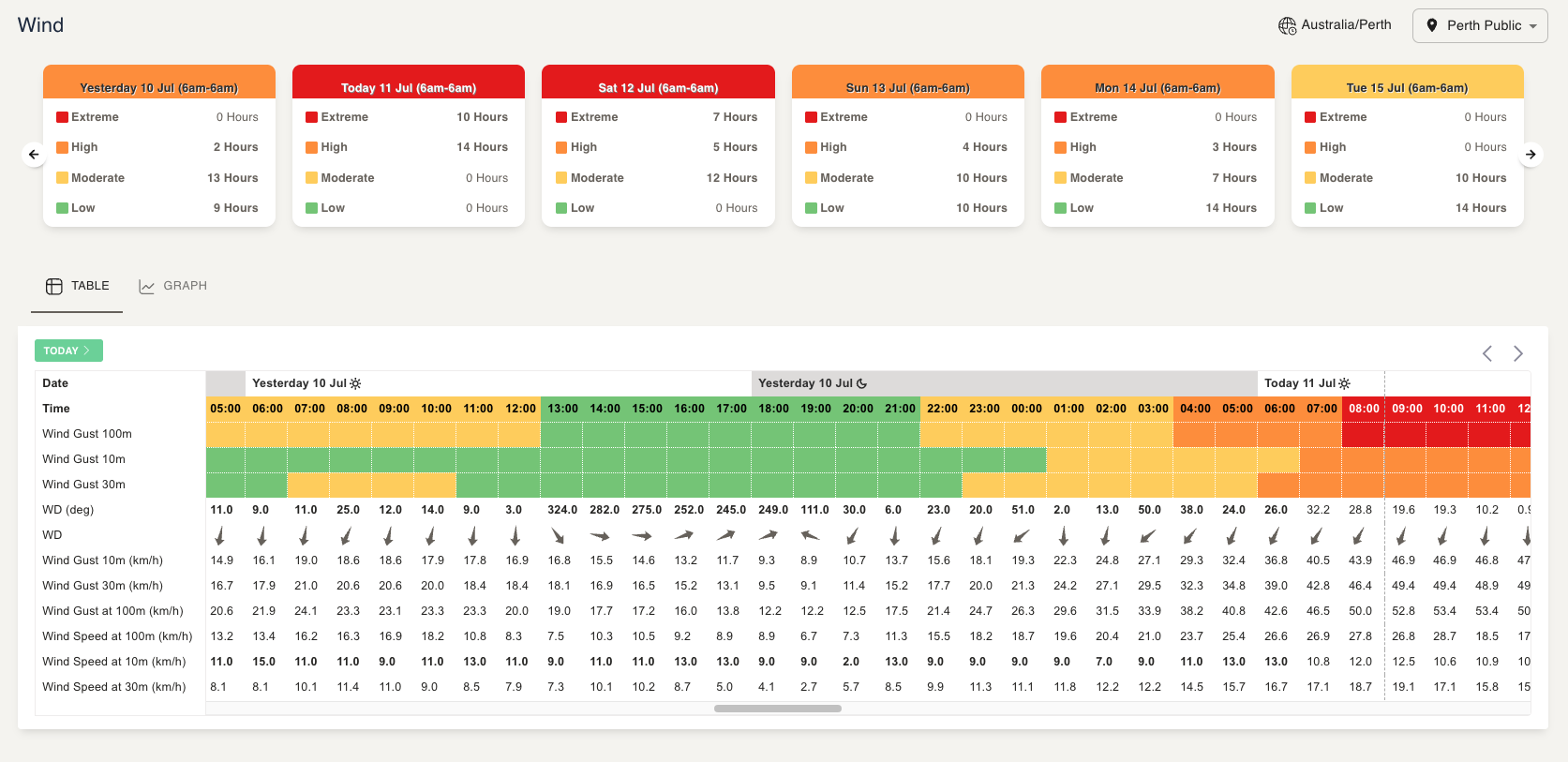Click the table next chevron arrow
1568x762 pixels.
coord(1518,353)
